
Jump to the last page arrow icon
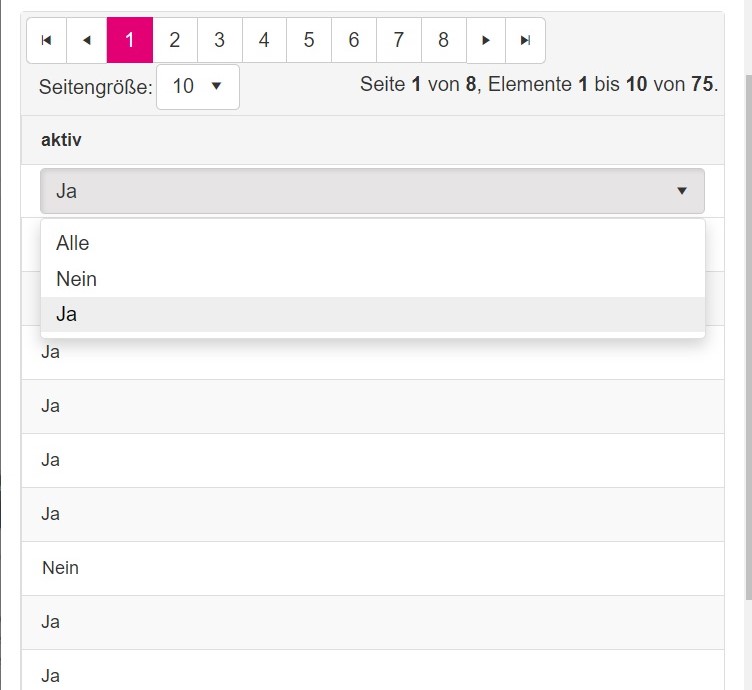tap(525, 40)
